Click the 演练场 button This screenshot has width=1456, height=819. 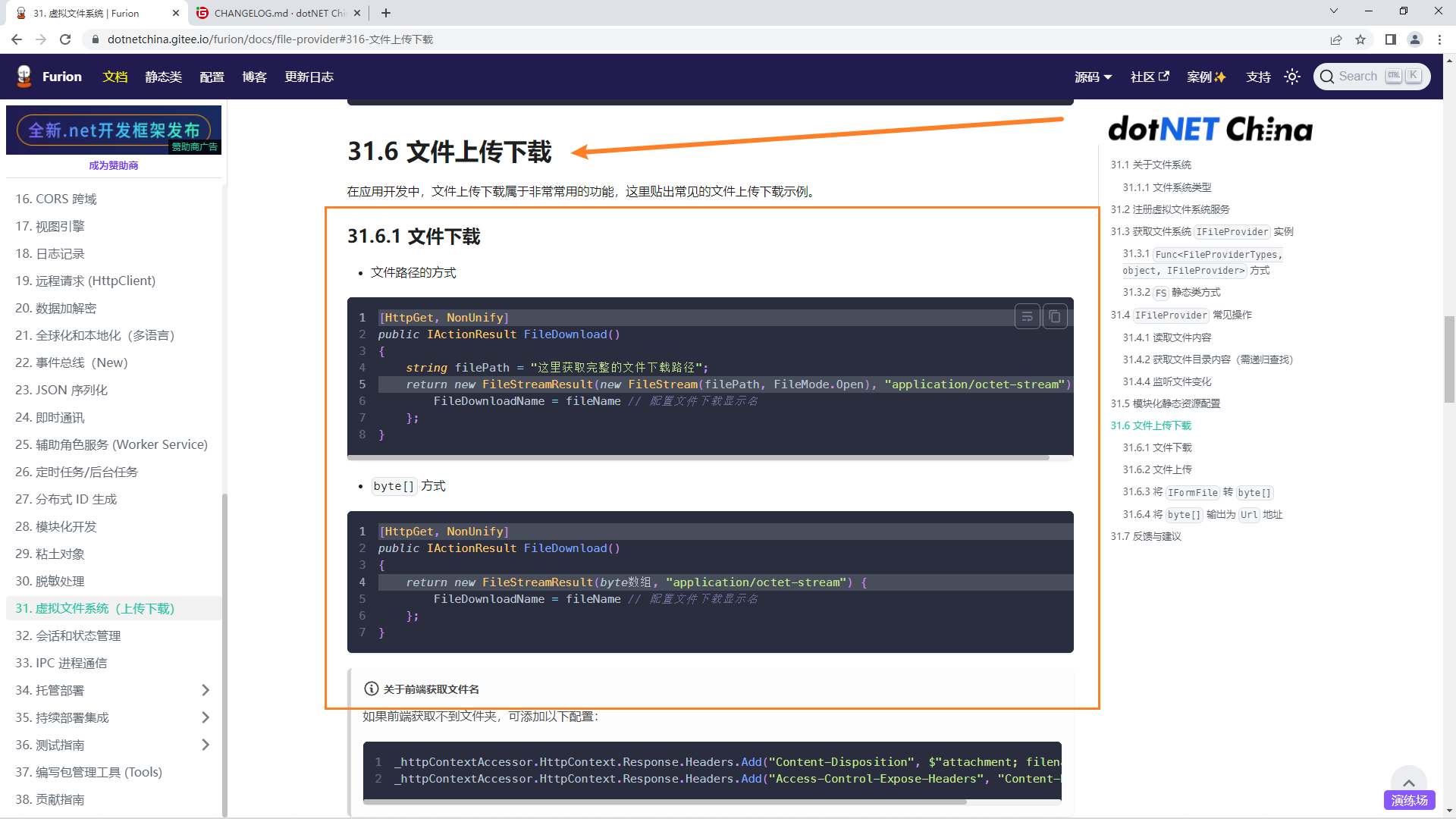click(1409, 800)
